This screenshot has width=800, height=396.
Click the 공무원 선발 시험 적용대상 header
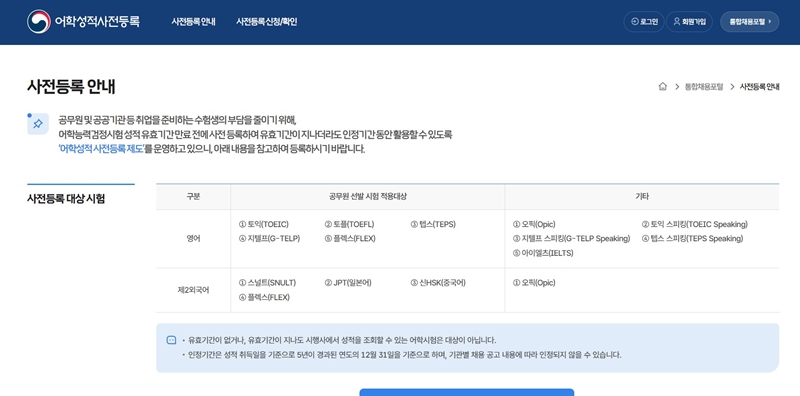[368, 196]
